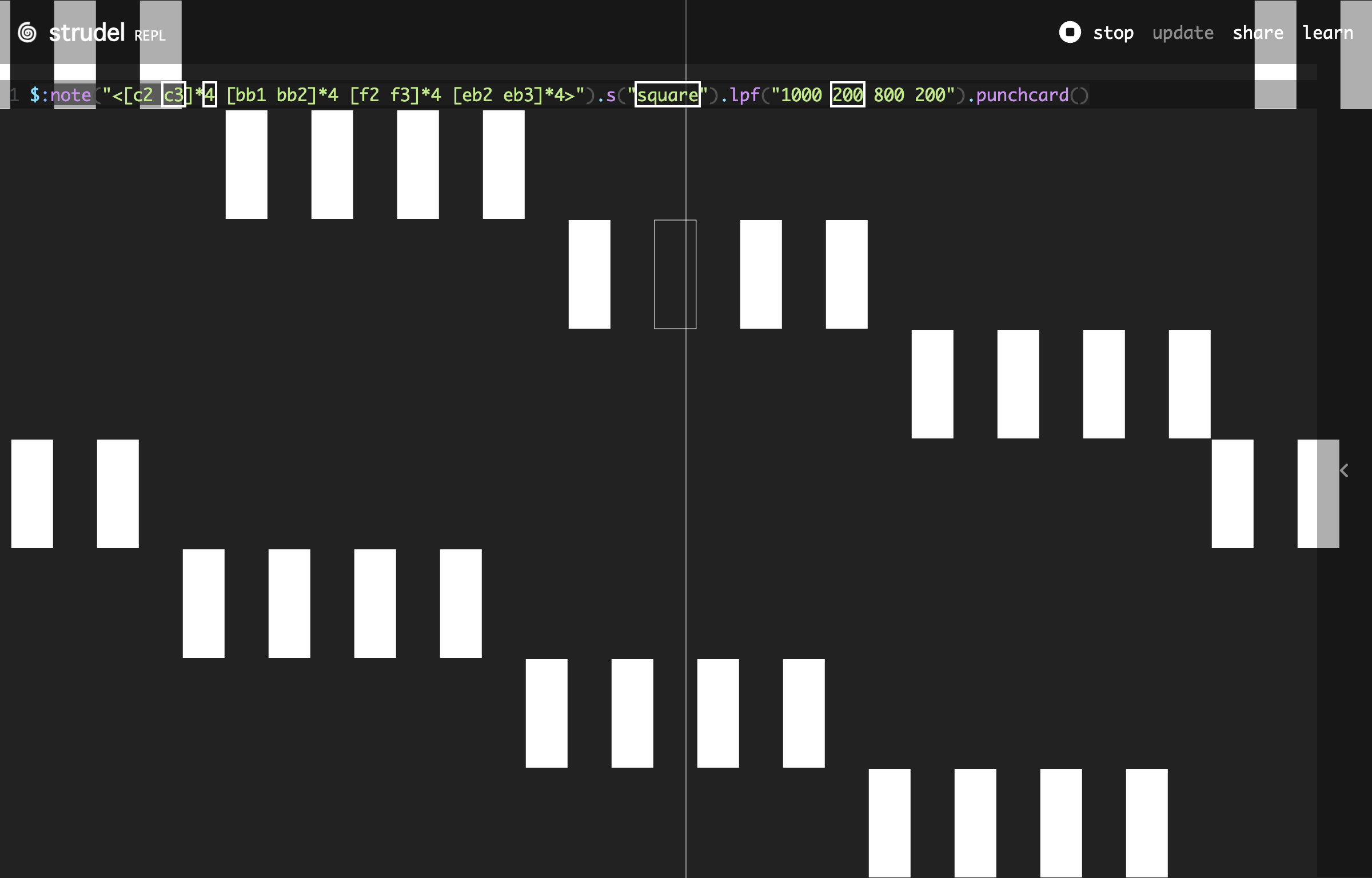Click the Strudel spiral logo

pos(26,32)
